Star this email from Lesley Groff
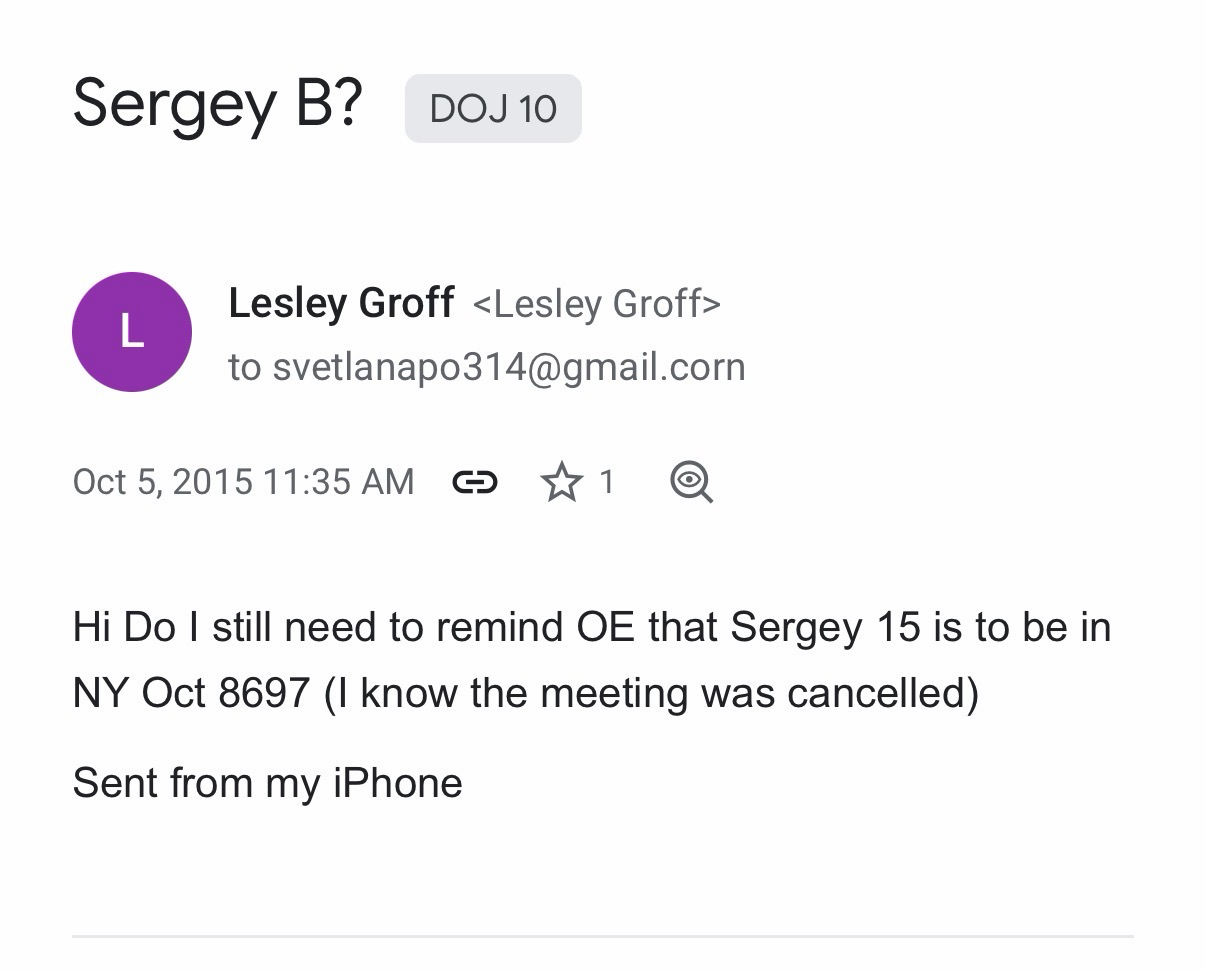The image size is (1206, 970). coord(561,483)
